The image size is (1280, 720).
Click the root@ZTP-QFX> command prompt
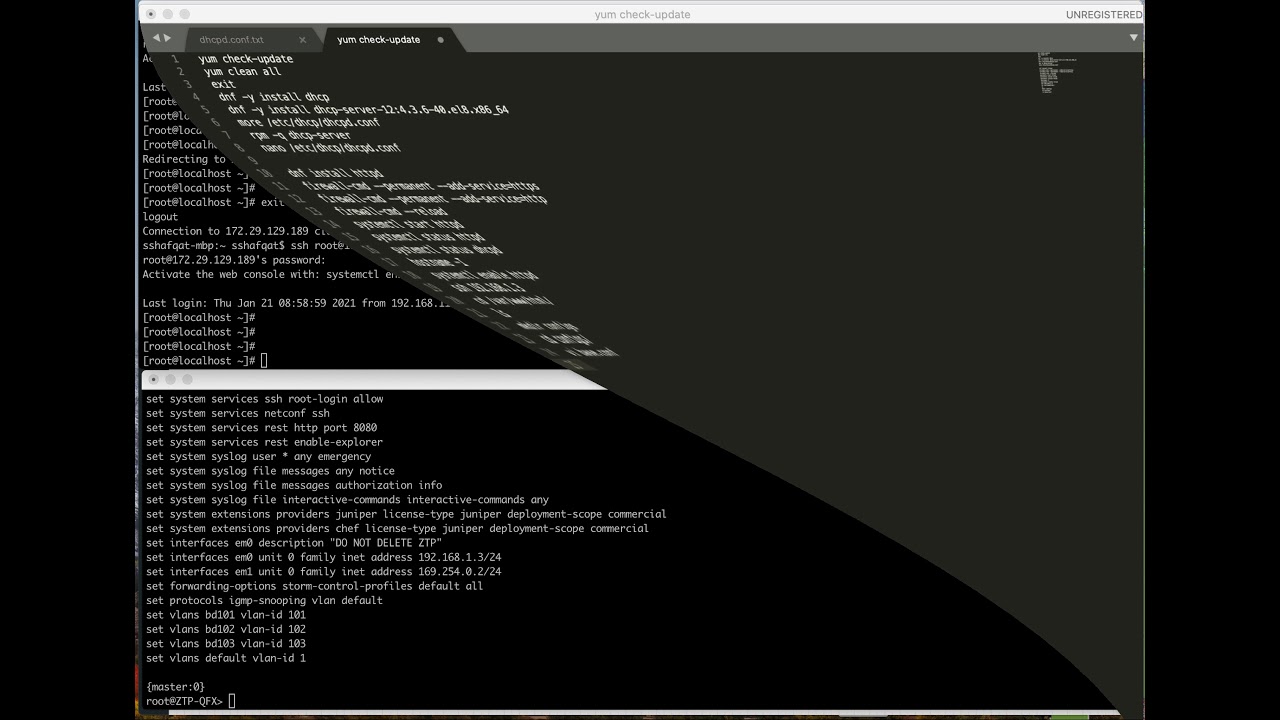[190, 701]
